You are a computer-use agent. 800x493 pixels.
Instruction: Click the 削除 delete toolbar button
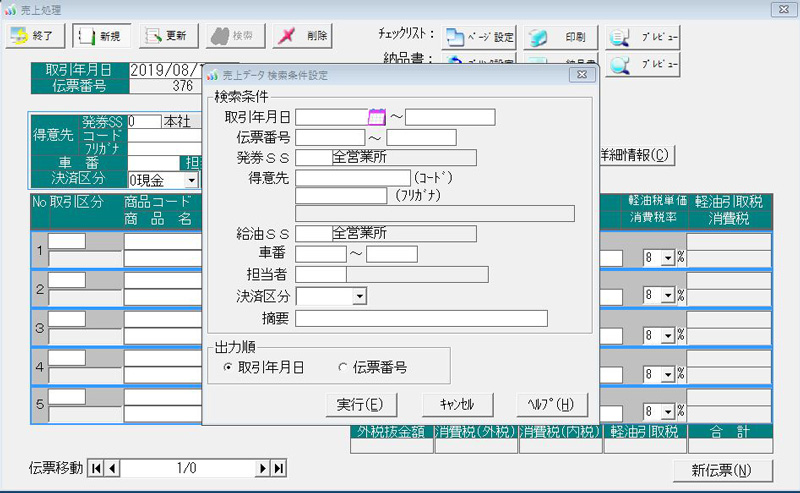(302, 36)
